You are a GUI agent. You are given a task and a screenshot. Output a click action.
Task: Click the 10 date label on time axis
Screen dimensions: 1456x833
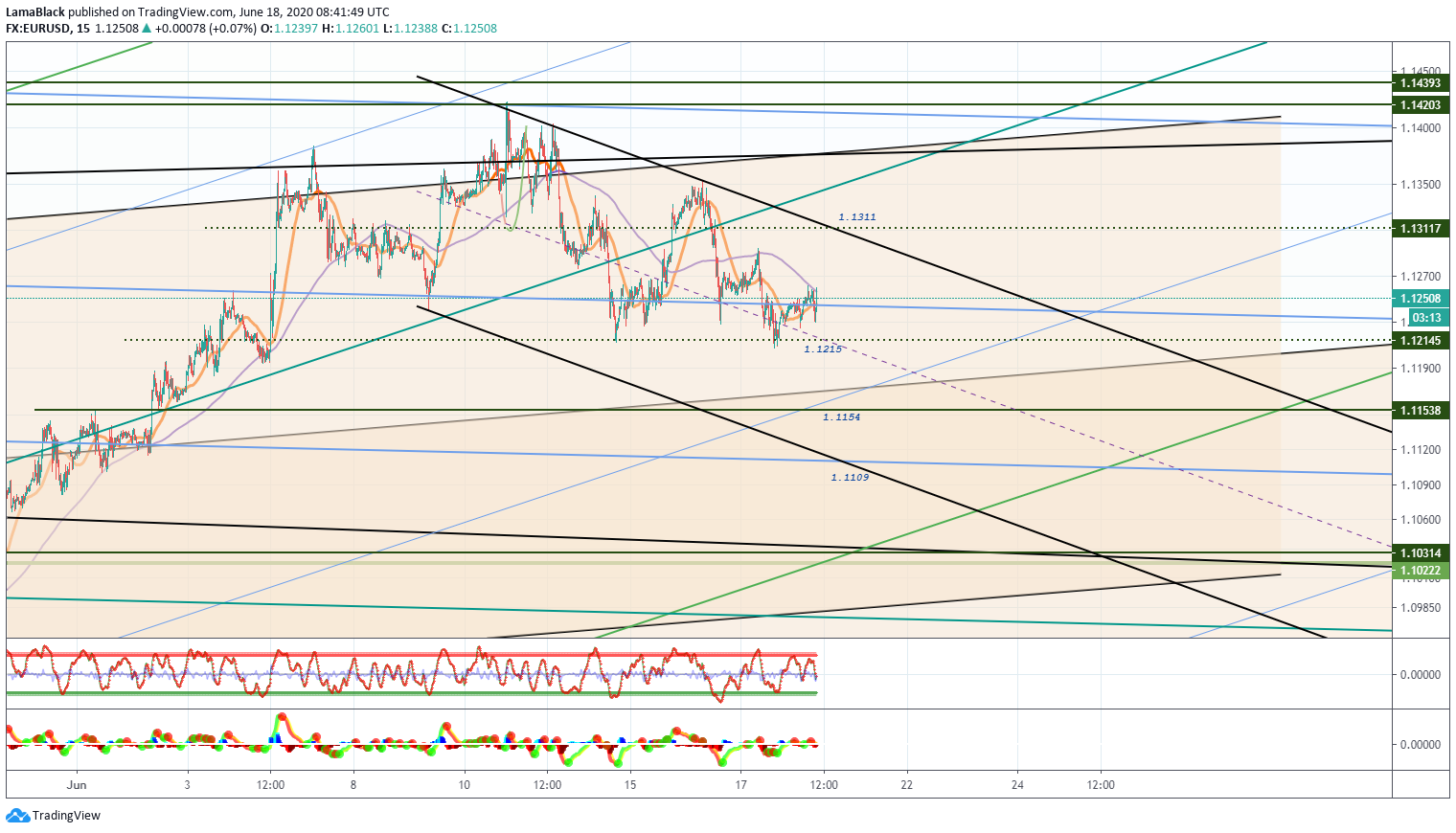point(465,785)
